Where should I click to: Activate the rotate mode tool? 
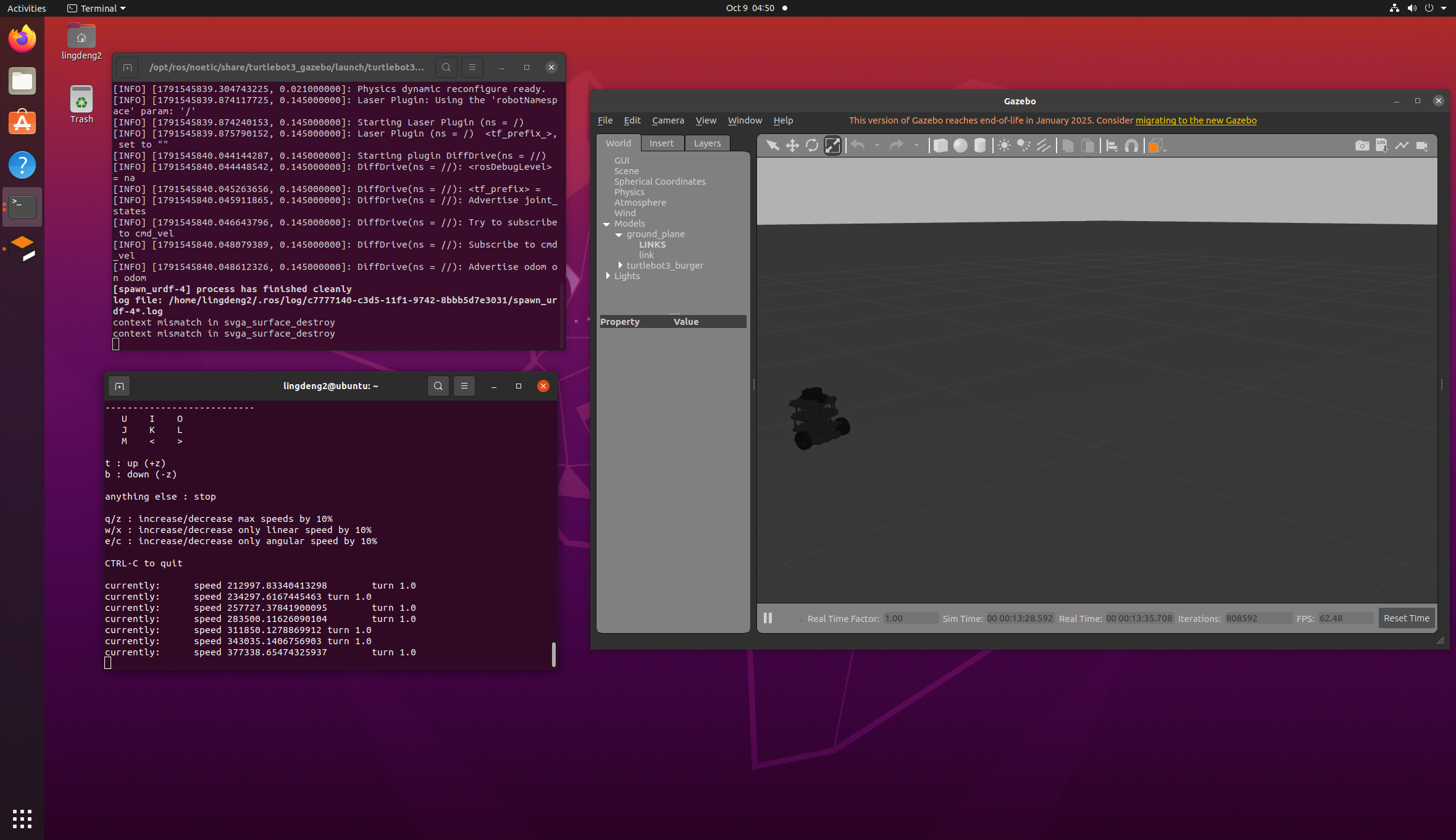[812, 146]
